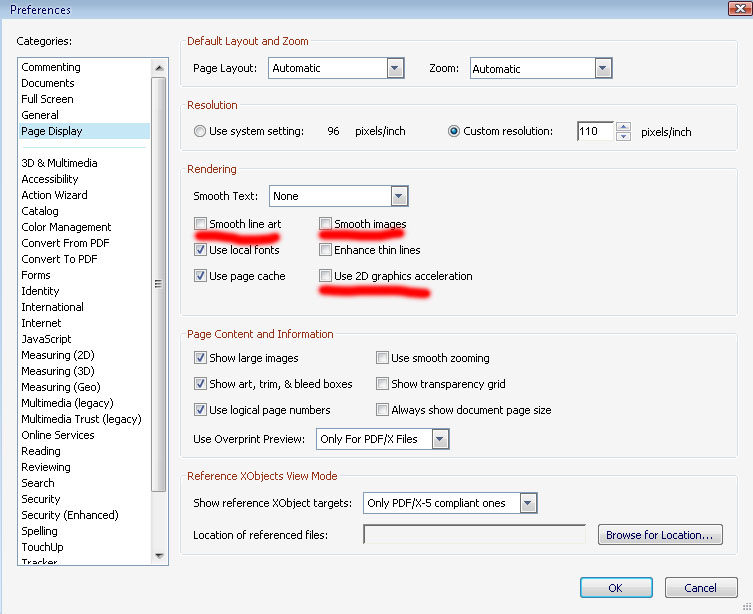The height and width of the screenshot is (614, 753).
Task: Select Measuring (Geo) category
Action: (x=61, y=387)
